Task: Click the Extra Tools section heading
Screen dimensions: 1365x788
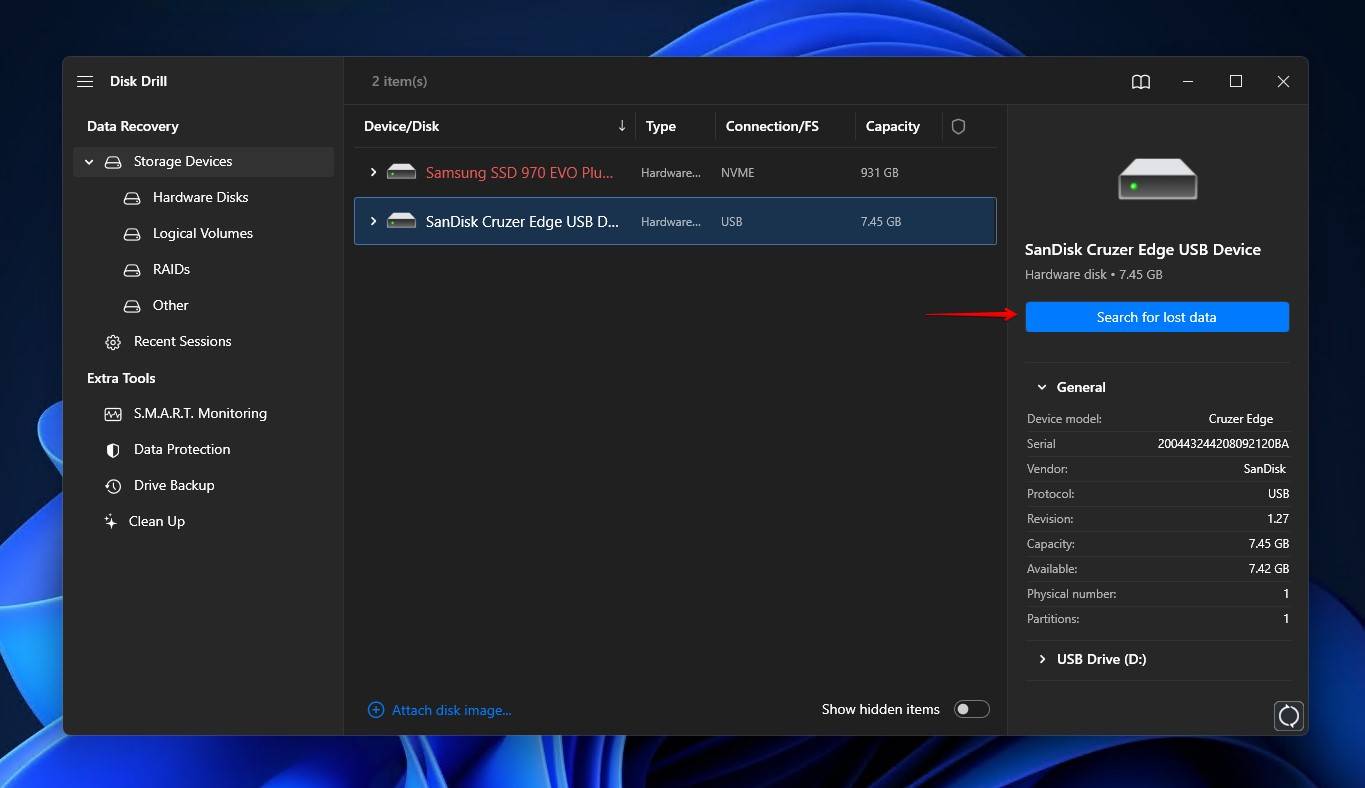Action: [x=121, y=379]
